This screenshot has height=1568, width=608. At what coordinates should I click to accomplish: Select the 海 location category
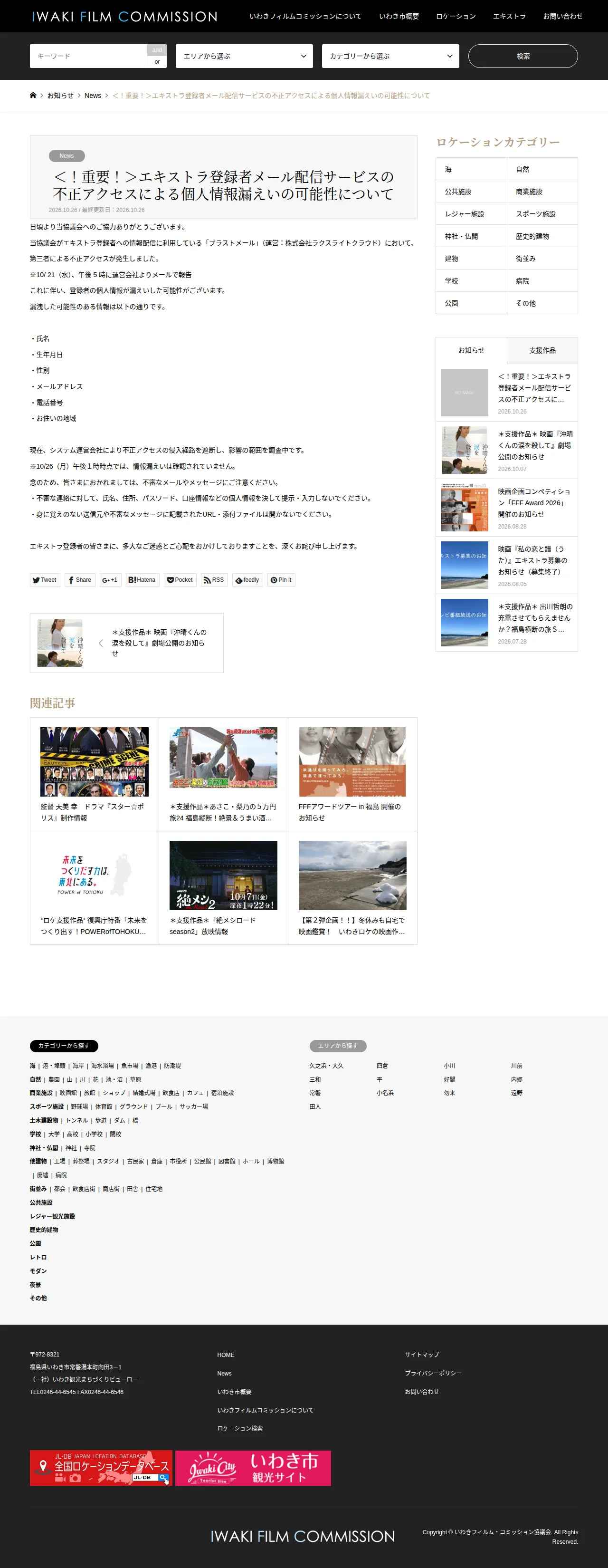tap(472, 169)
